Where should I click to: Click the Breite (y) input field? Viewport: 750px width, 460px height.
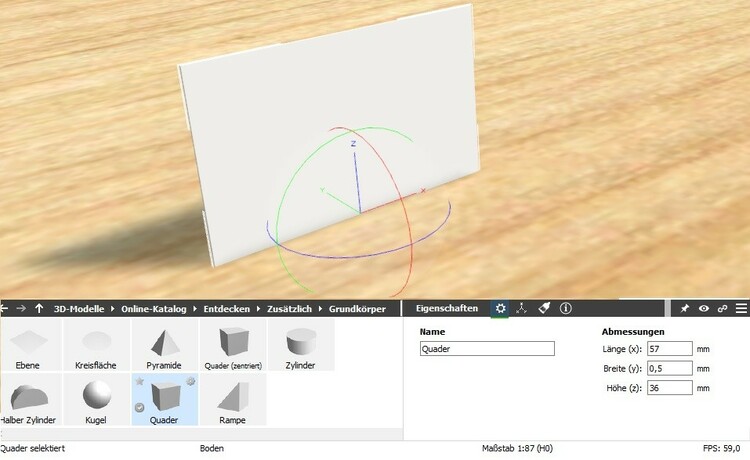click(x=670, y=368)
